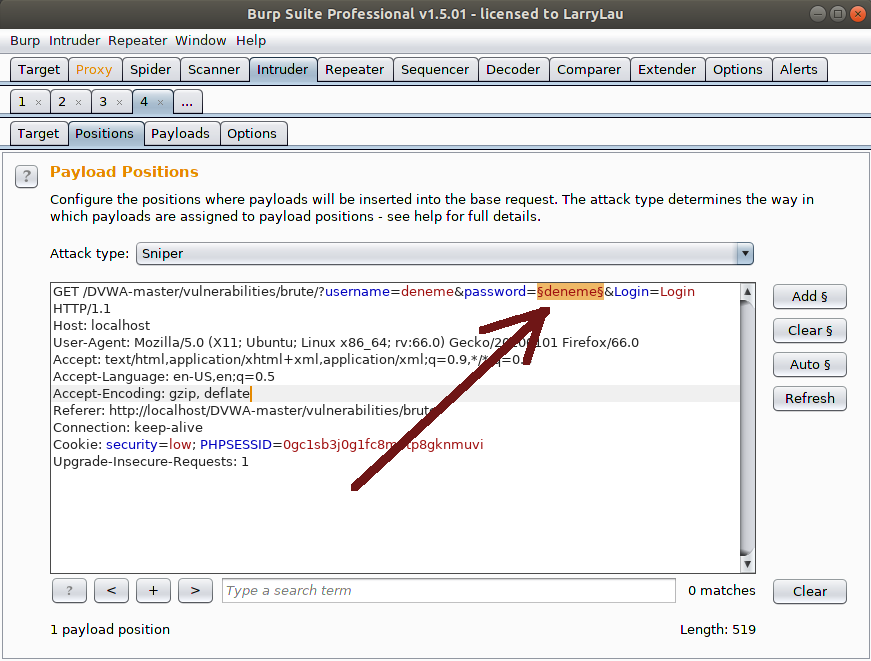Viewport: 871px width, 661px height.
Task: Click the Clear § button
Action: (x=809, y=330)
